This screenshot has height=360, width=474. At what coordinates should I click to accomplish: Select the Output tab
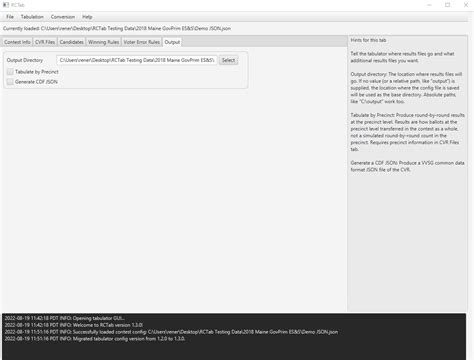[172, 42]
